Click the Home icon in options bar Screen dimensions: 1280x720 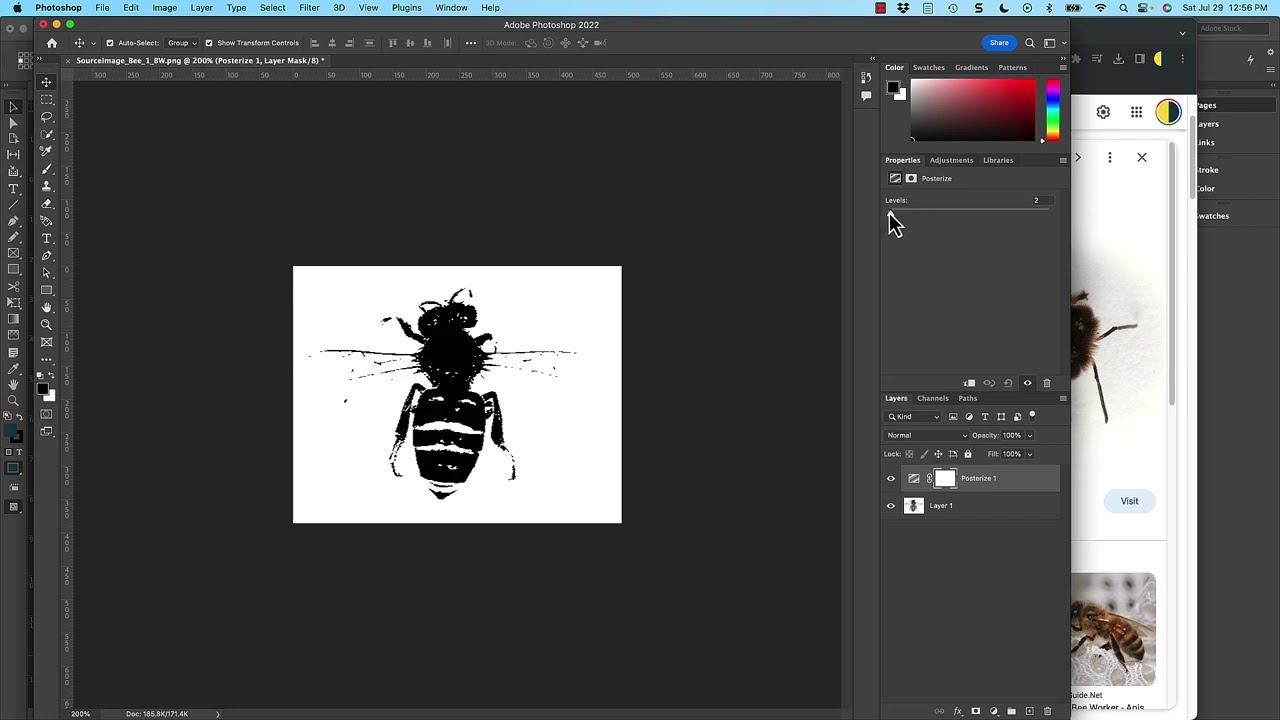coord(52,43)
